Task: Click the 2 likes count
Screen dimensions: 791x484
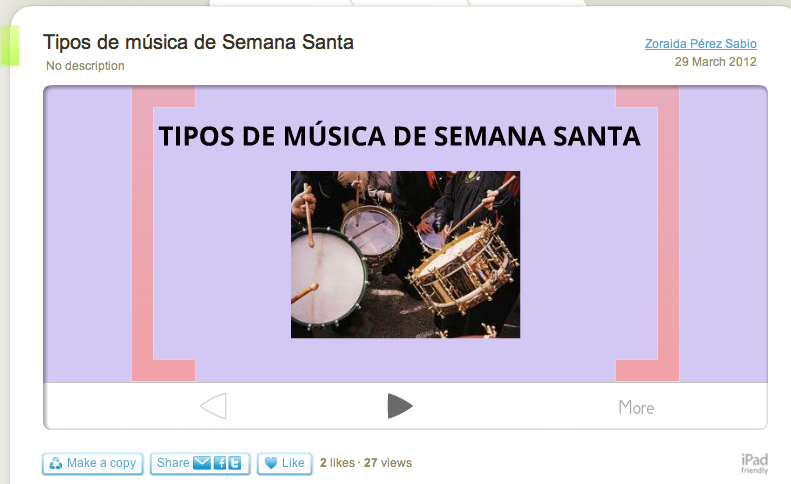Action: click(337, 463)
